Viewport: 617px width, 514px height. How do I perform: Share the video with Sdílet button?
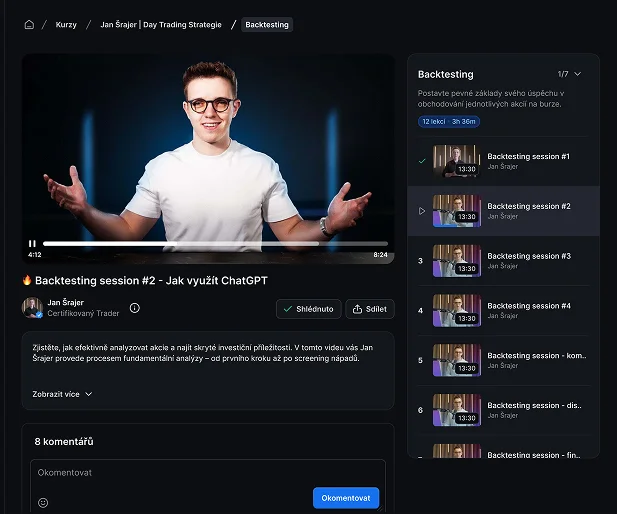click(370, 309)
